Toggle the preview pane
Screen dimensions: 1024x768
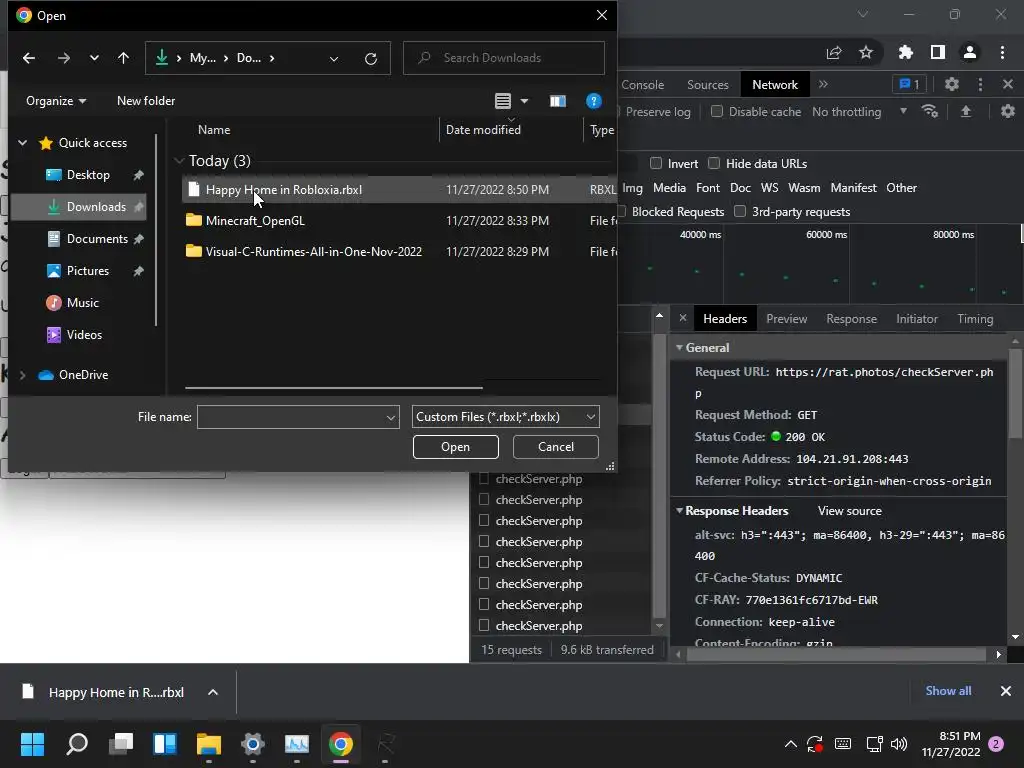(557, 101)
